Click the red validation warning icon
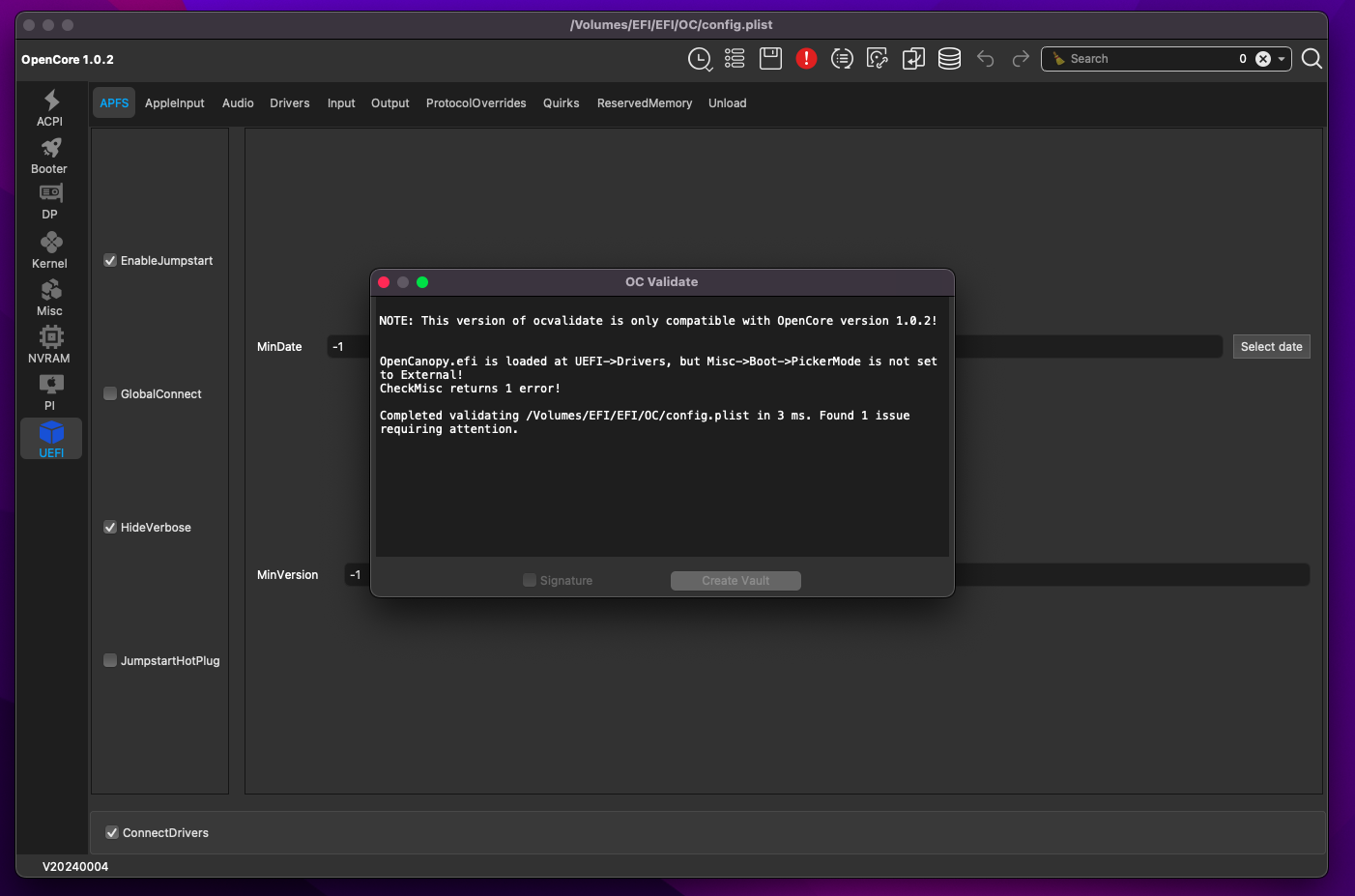The height and width of the screenshot is (896, 1355). coord(806,59)
